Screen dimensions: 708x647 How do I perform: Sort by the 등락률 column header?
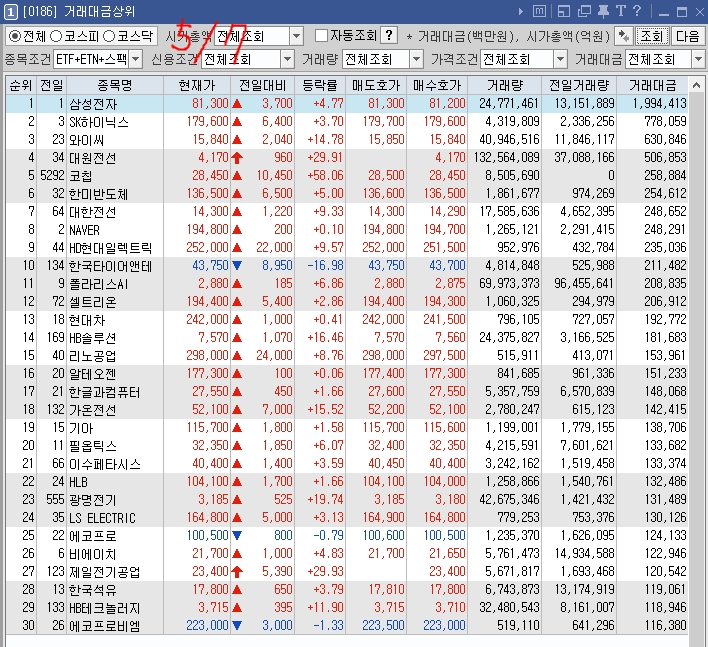click(x=320, y=85)
